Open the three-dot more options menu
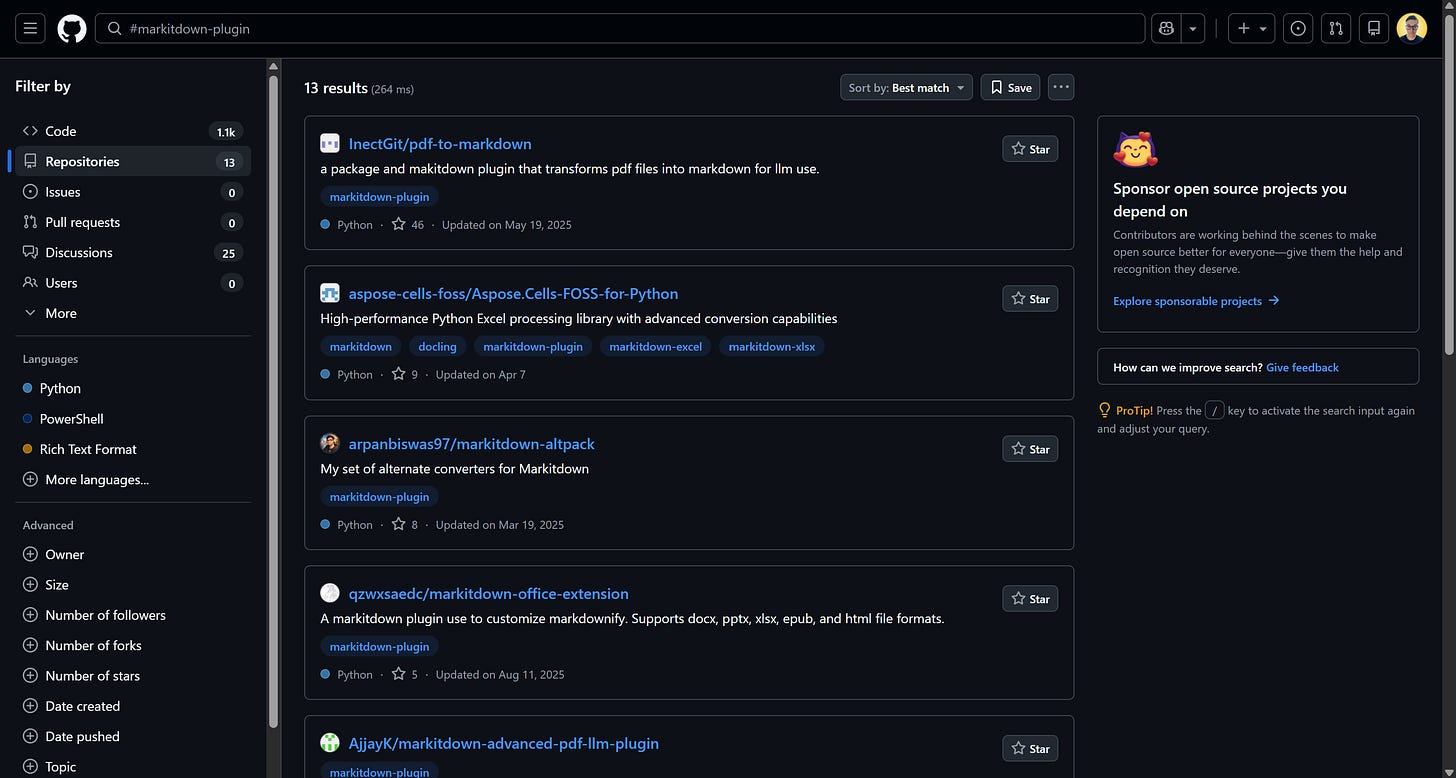Viewport: 1456px width, 778px height. [x=1061, y=87]
